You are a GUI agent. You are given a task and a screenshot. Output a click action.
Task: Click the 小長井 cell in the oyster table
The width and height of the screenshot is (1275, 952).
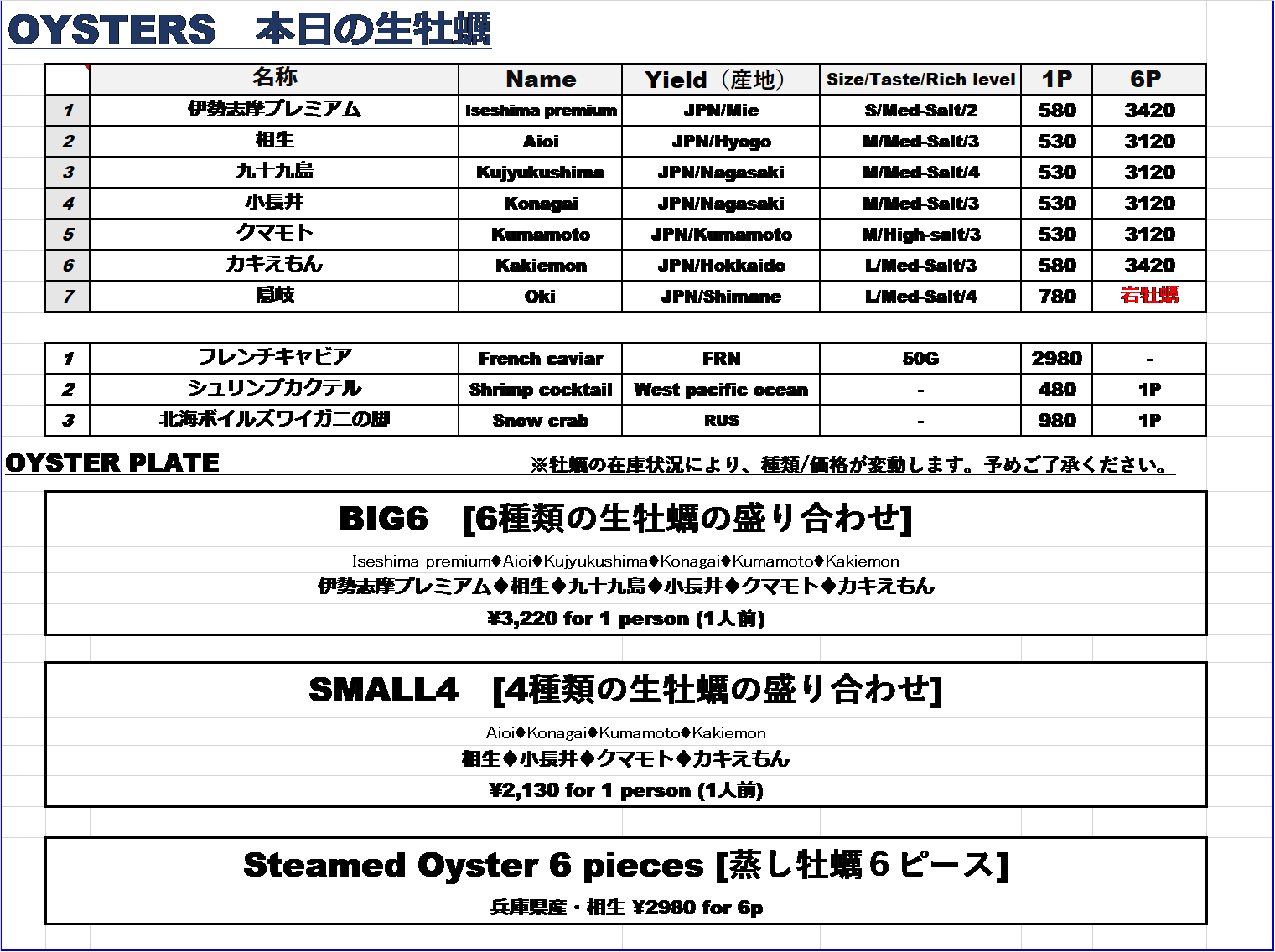tap(274, 203)
